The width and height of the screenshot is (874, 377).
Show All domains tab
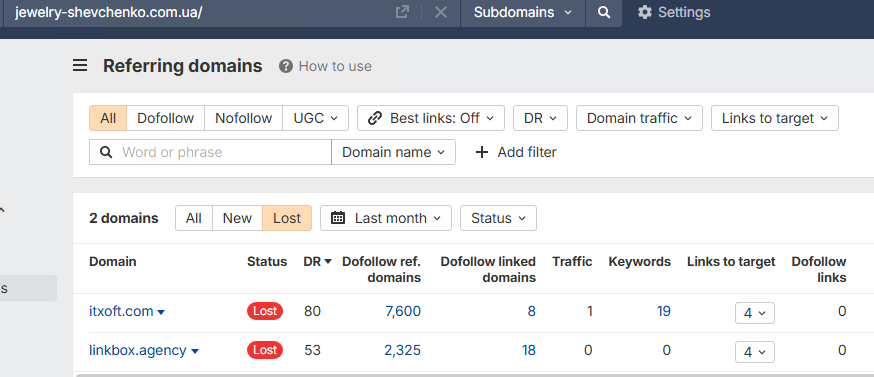click(x=193, y=218)
